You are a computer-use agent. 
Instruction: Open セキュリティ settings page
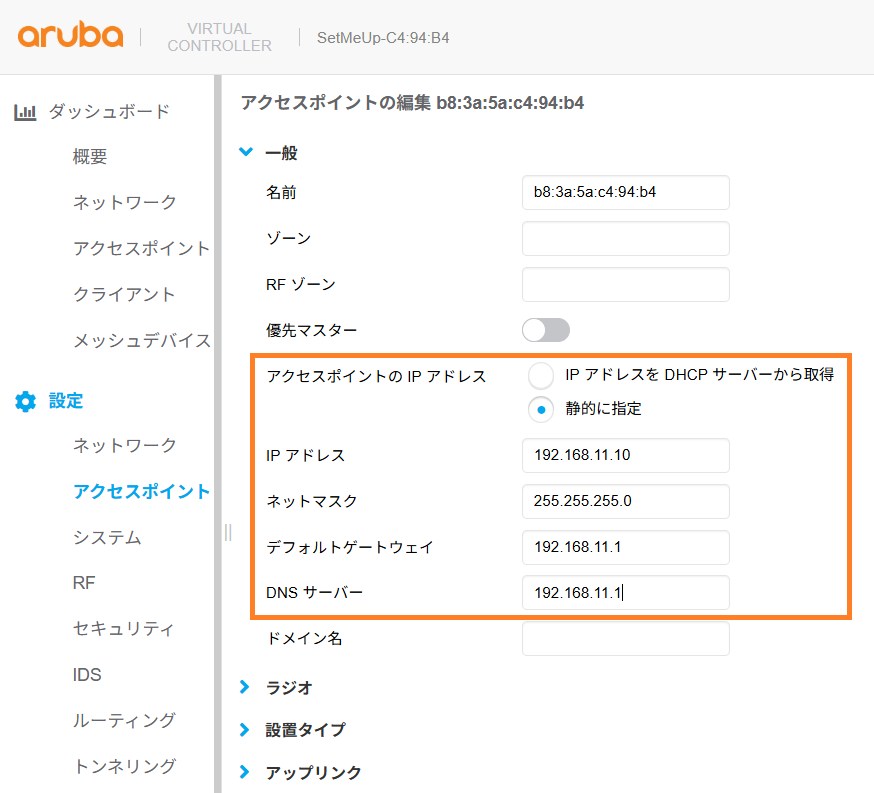coord(124,628)
